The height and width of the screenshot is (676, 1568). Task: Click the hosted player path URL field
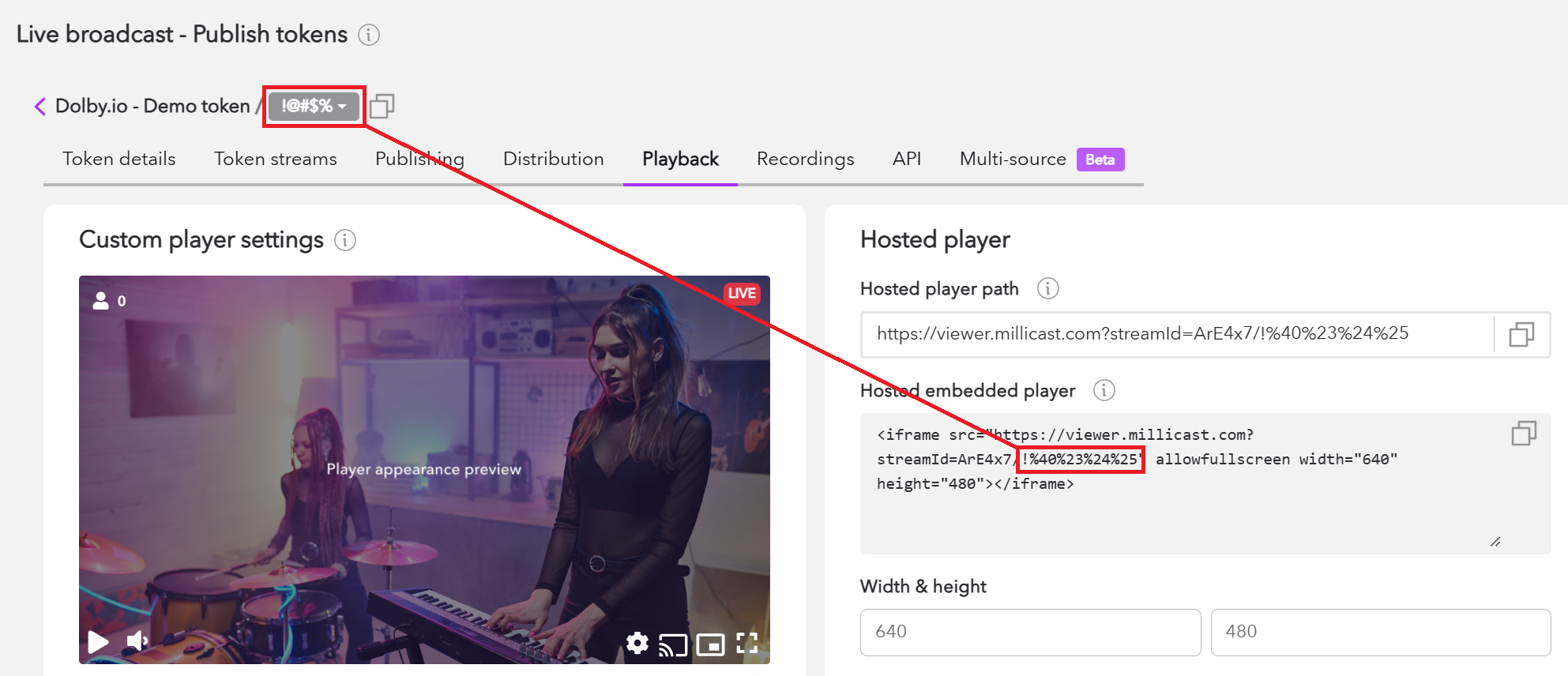[x=1177, y=334]
